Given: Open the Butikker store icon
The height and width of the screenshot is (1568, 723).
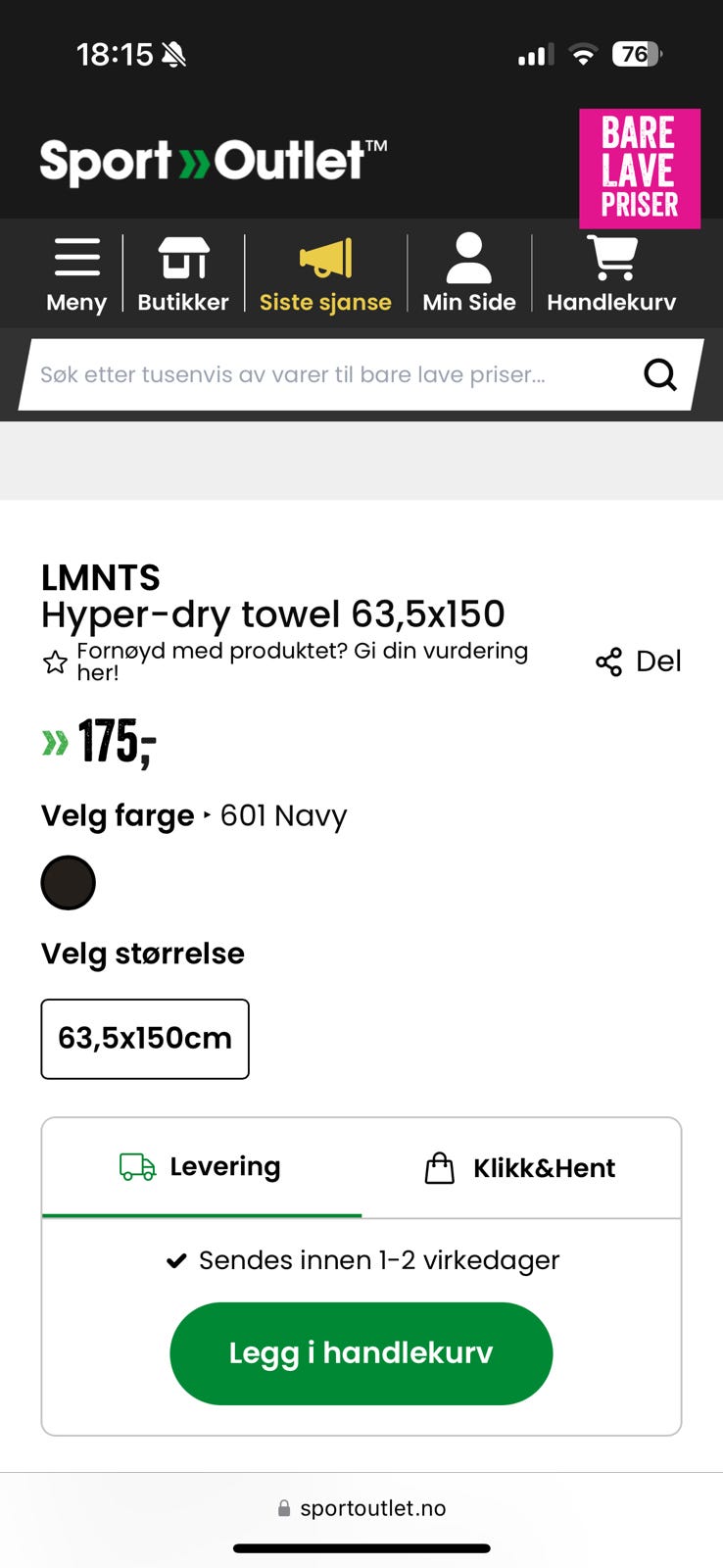Looking at the screenshot, I should click(x=183, y=258).
